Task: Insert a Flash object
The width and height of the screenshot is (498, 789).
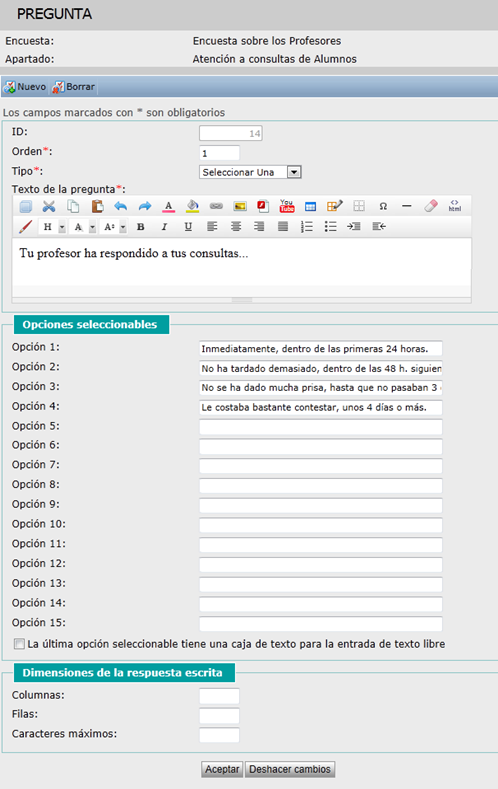Action: click(x=263, y=206)
